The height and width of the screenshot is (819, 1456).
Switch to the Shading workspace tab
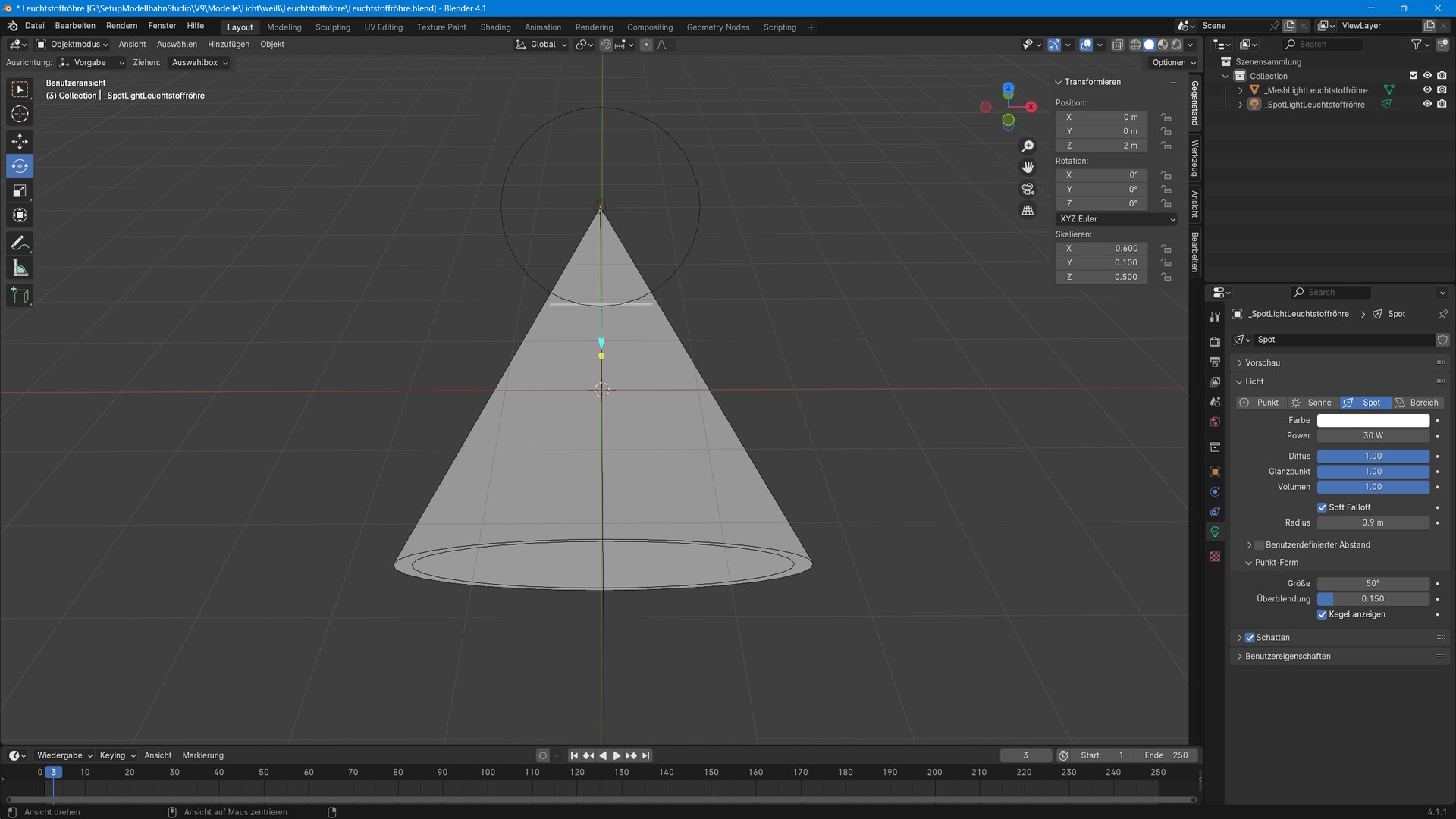click(495, 27)
